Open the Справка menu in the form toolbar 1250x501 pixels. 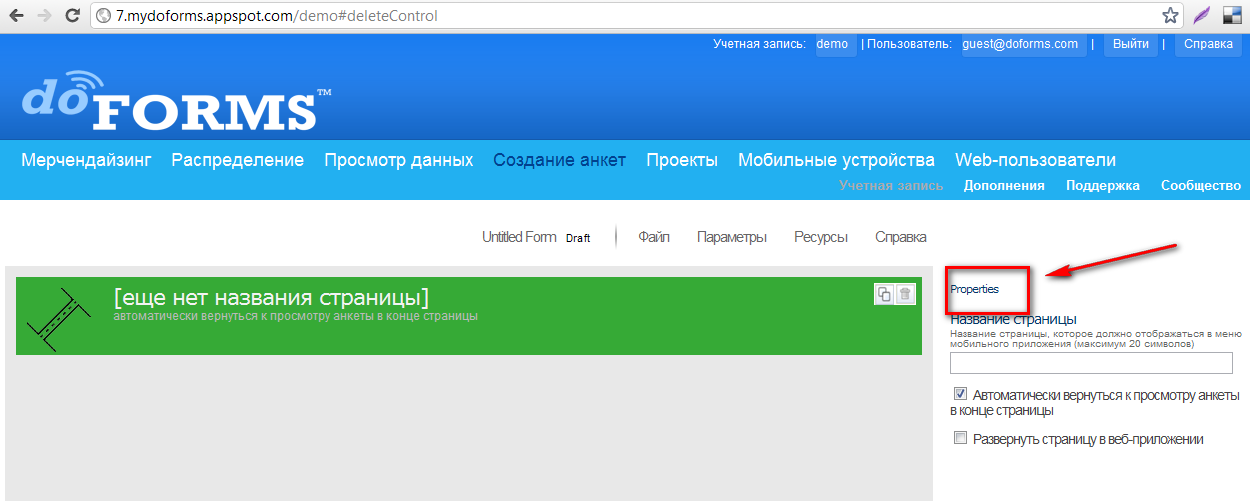tap(900, 237)
